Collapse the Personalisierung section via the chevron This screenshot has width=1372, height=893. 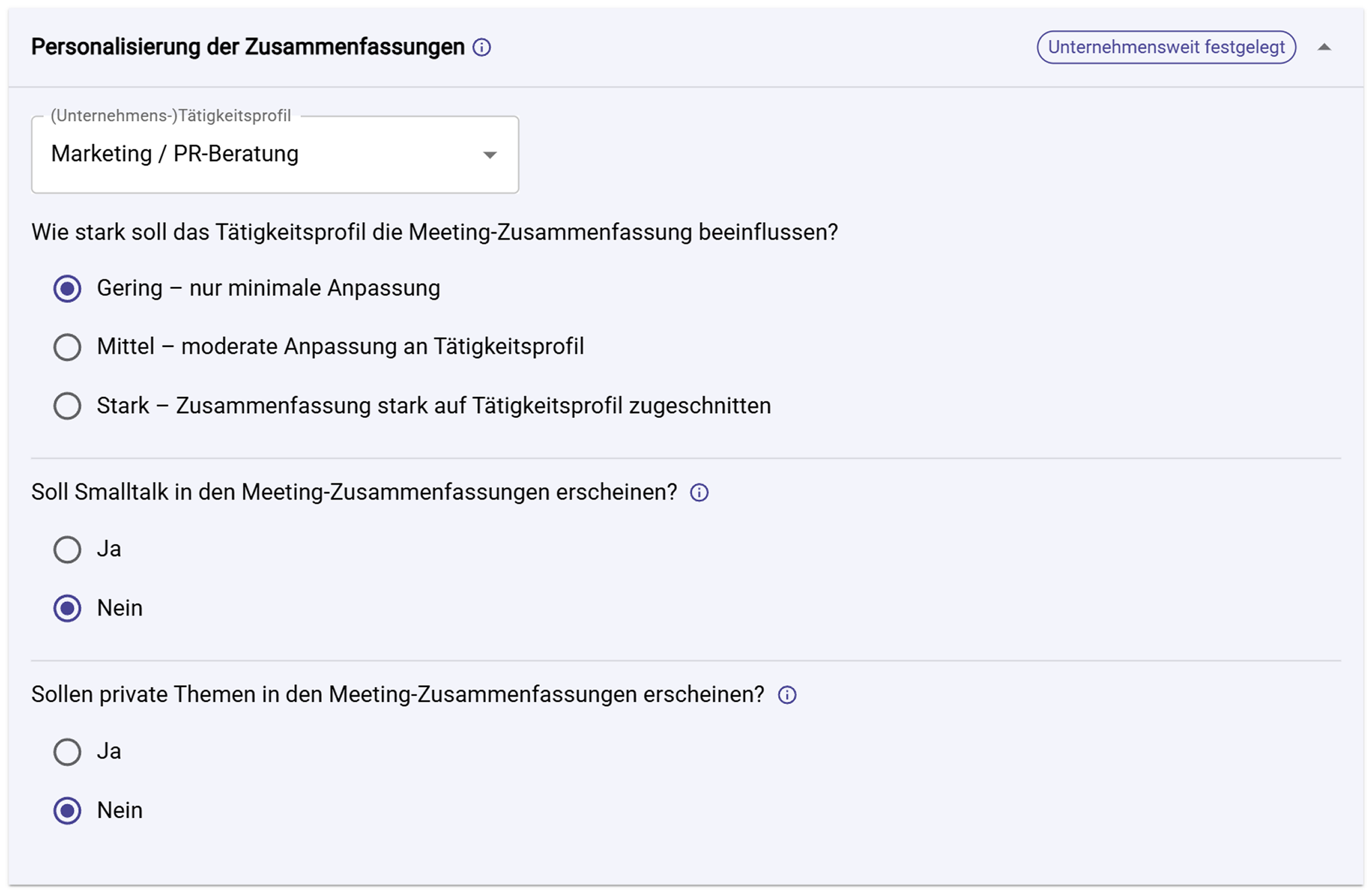pyautogui.click(x=1325, y=47)
